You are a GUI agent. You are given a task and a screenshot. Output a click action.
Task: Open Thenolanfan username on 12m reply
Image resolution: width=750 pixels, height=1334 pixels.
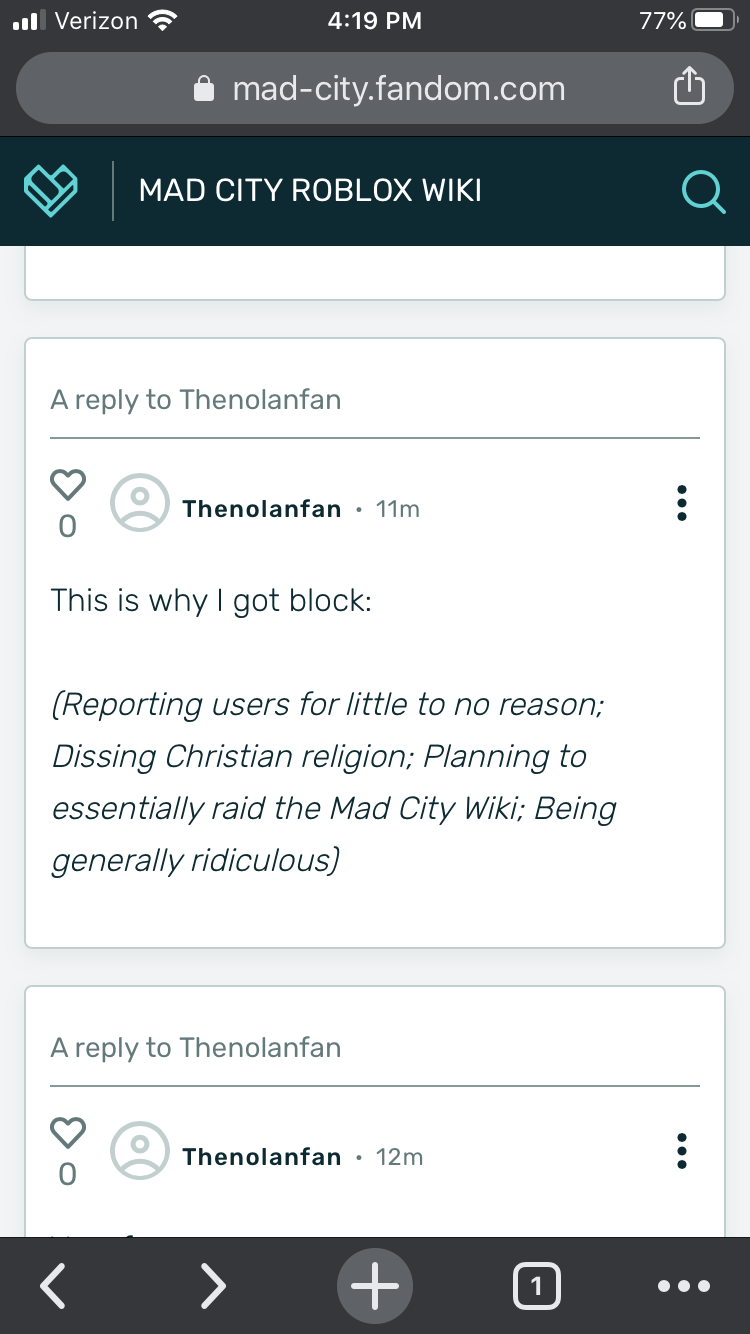(x=262, y=1157)
